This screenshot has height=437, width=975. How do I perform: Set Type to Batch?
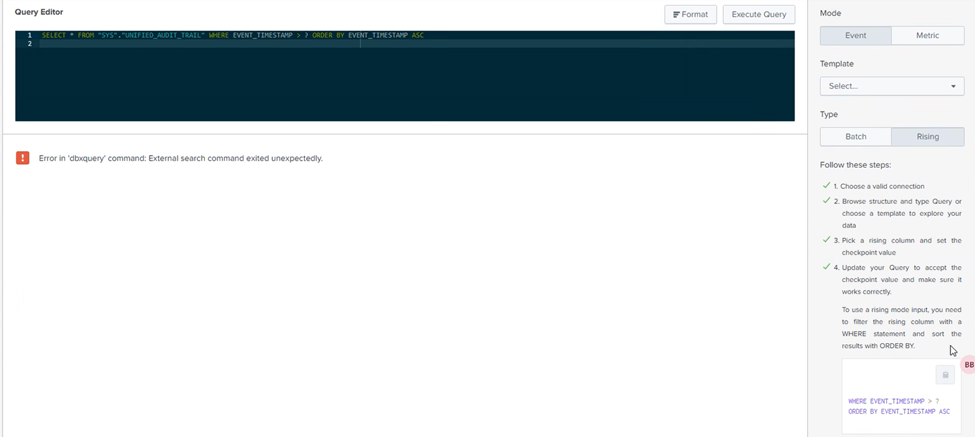pyautogui.click(x=855, y=136)
